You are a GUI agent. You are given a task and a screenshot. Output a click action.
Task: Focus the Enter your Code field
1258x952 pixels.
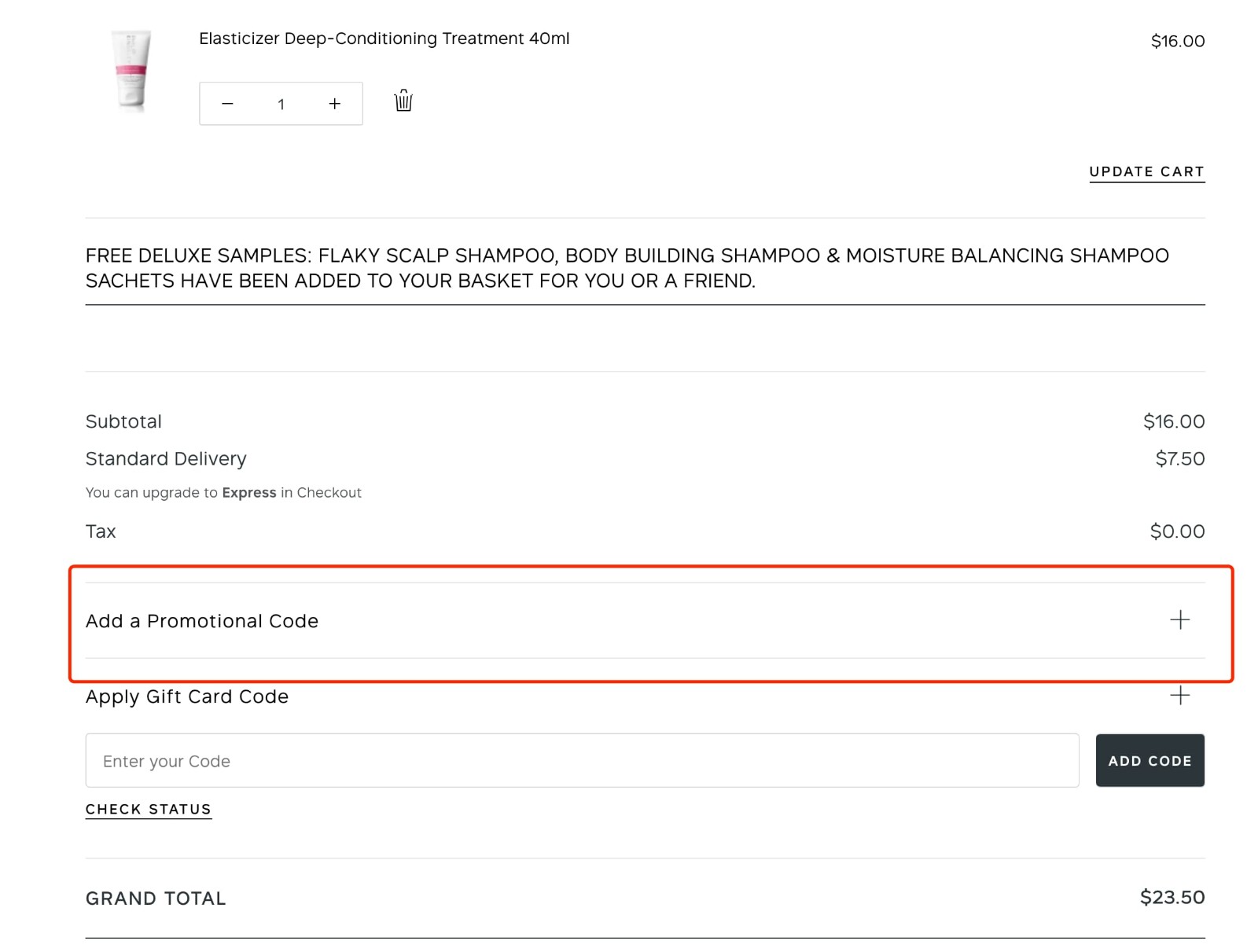click(x=582, y=760)
